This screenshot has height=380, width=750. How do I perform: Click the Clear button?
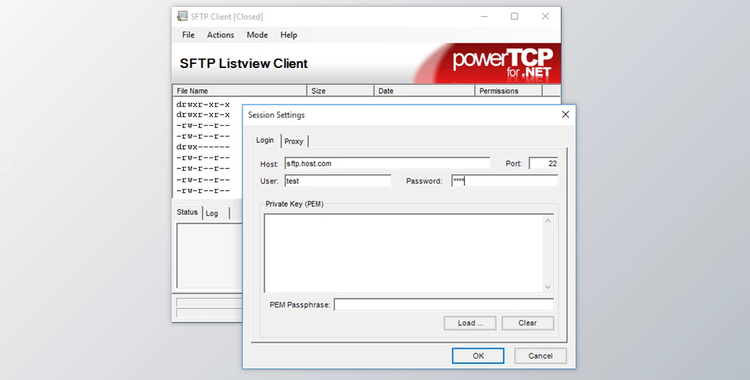pyautogui.click(x=528, y=323)
